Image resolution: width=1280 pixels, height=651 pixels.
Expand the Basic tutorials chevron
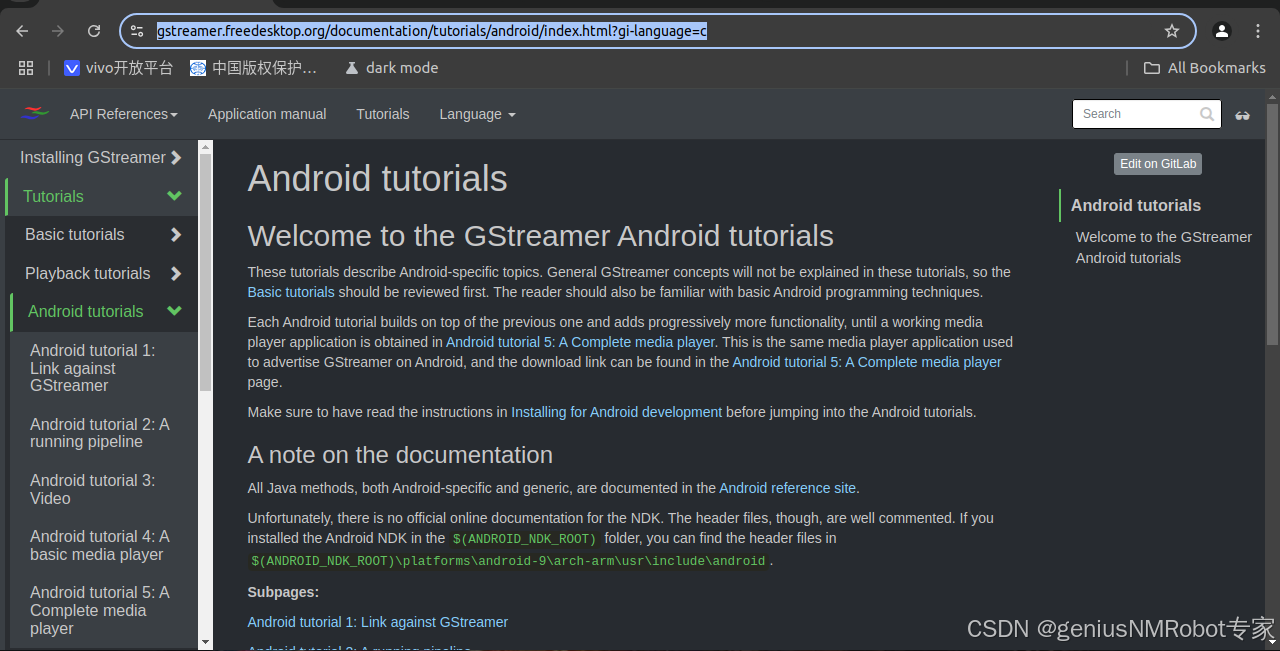pyautogui.click(x=176, y=234)
